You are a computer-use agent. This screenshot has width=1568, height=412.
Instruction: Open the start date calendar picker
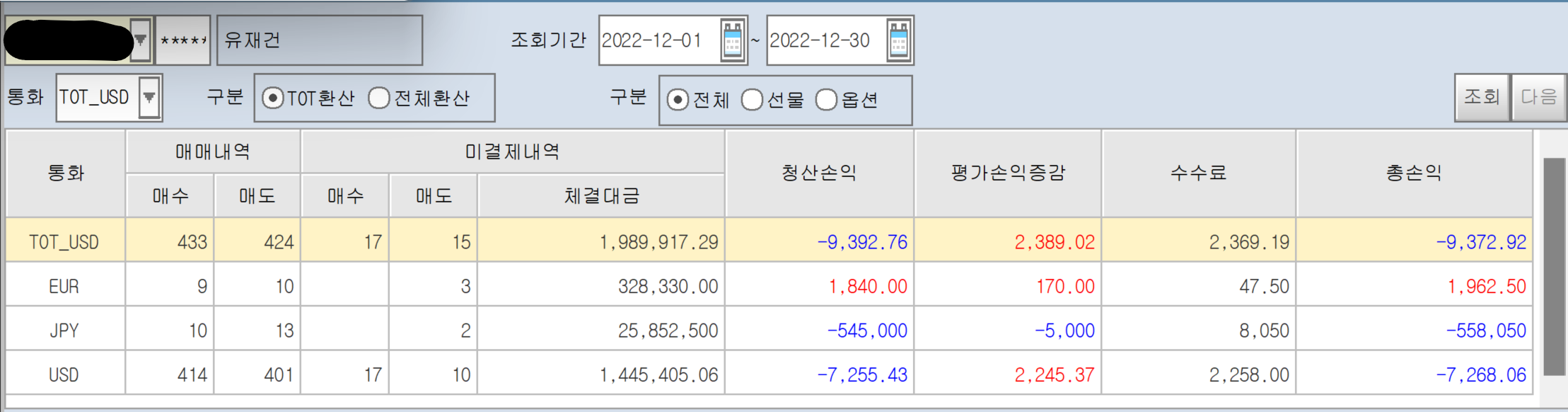tap(733, 40)
